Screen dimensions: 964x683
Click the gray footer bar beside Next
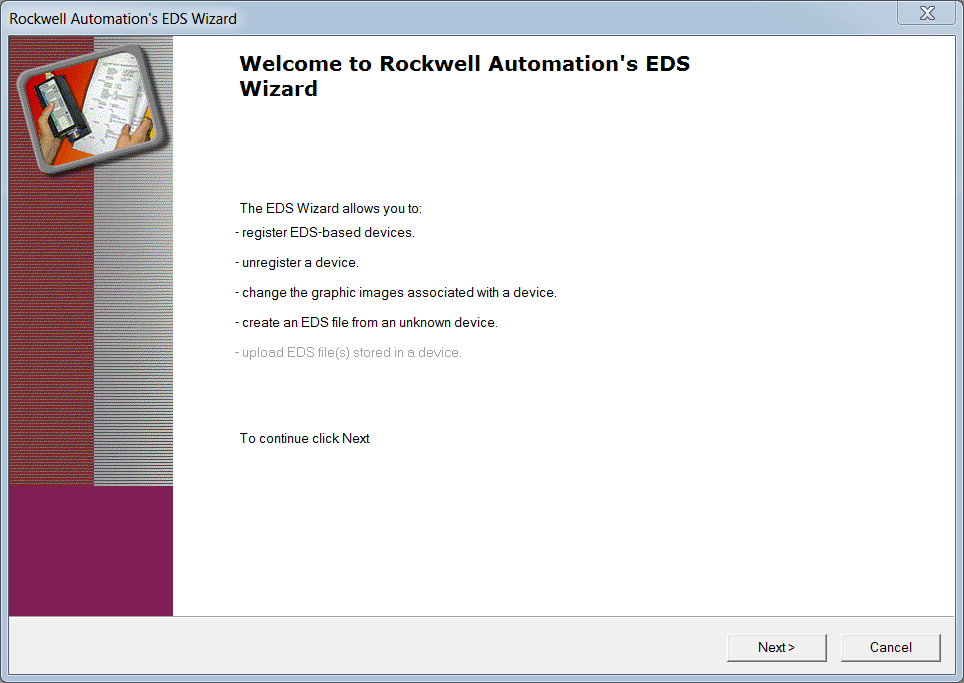400,647
